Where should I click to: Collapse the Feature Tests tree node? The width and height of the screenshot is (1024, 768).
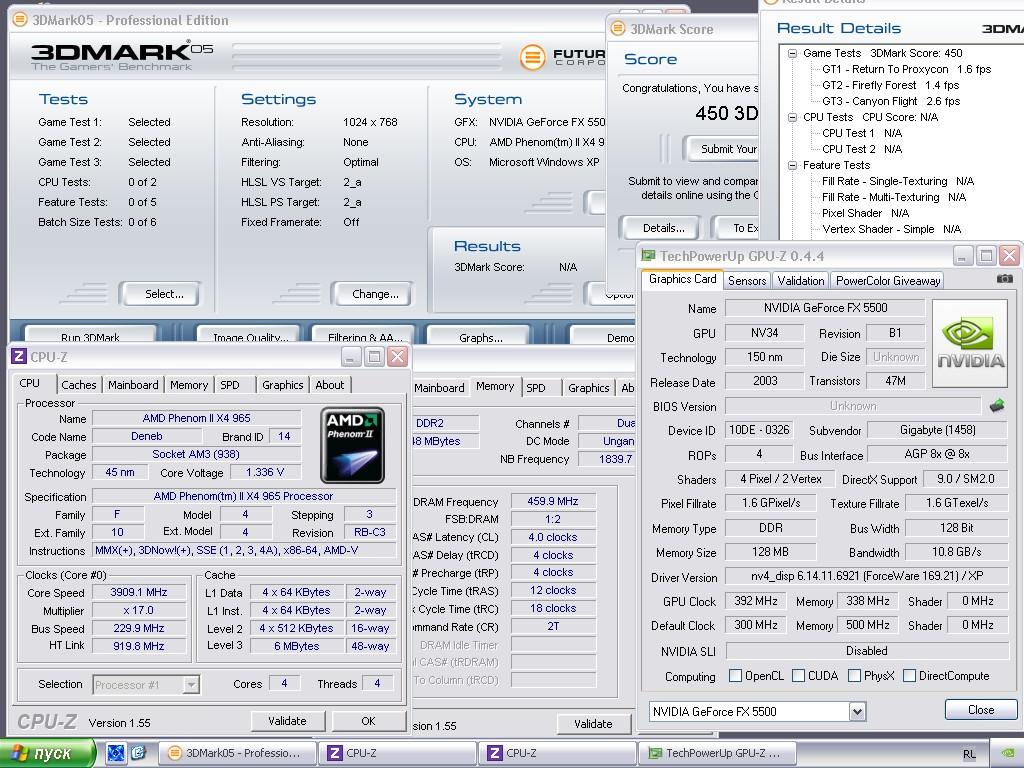tap(792, 165)
